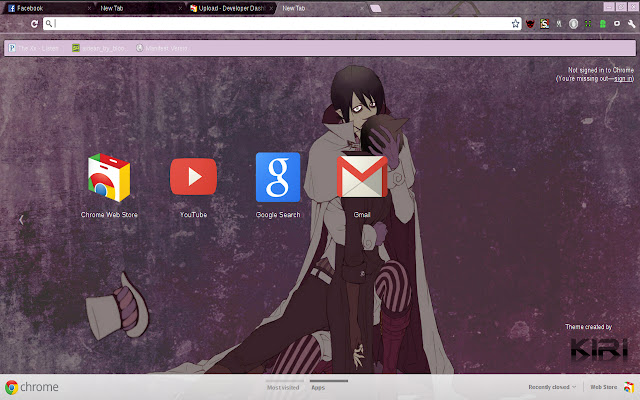The width and height of the screenshot is (640, 400).
Task: Open the colorful S extension icon
Action: click(544, 24)
